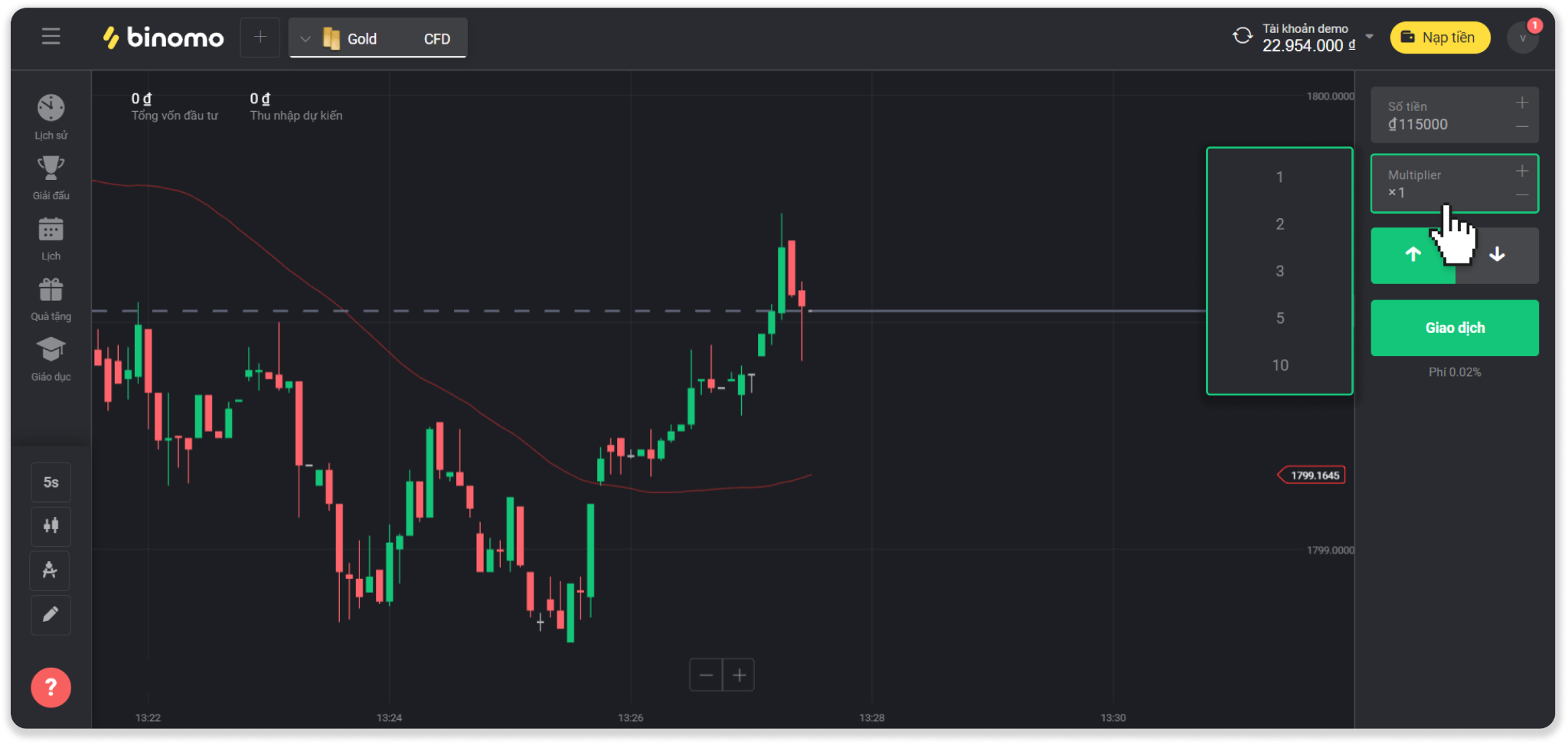
Task: Select the Gold CFD tab
Action: [377, 38]
